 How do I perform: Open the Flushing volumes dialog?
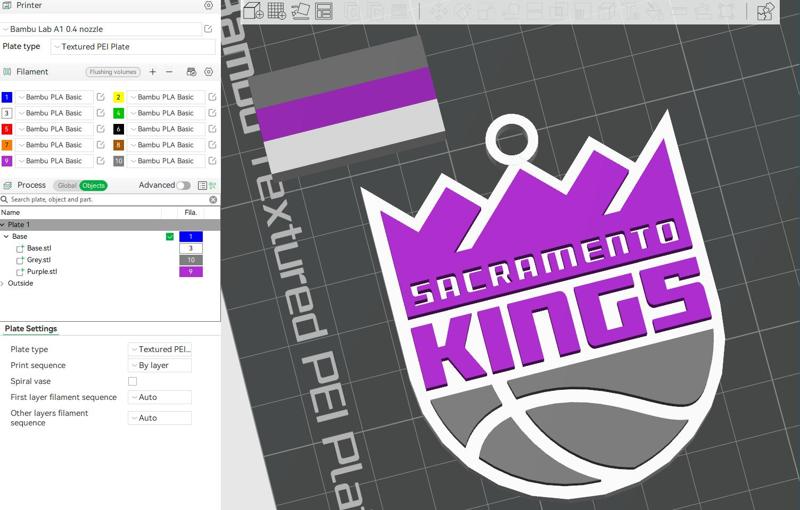[113, 72]
